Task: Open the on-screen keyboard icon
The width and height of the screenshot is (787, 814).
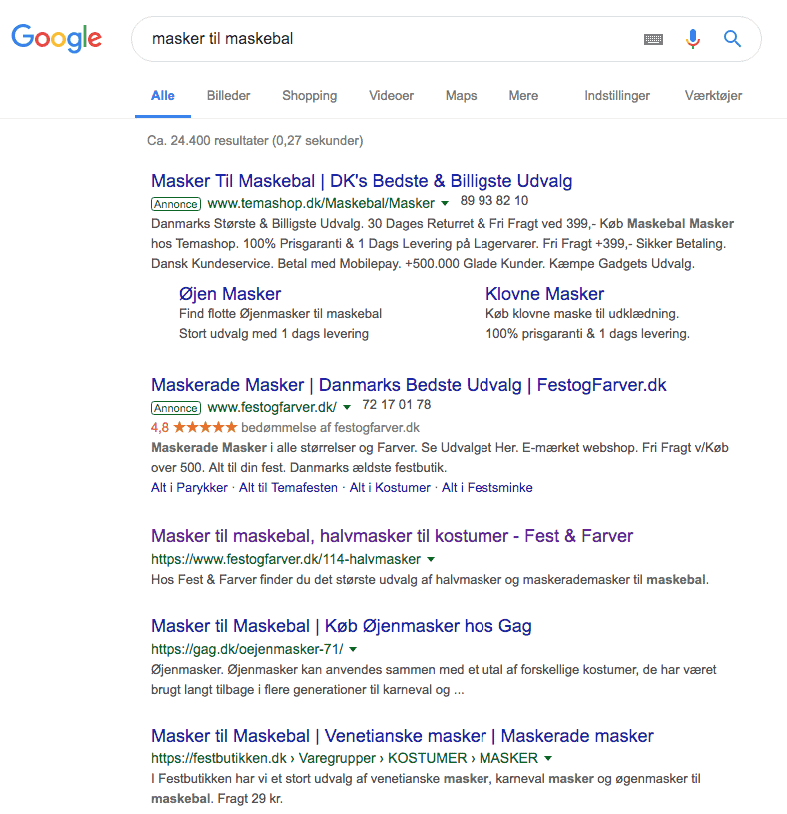Action: 653,39
